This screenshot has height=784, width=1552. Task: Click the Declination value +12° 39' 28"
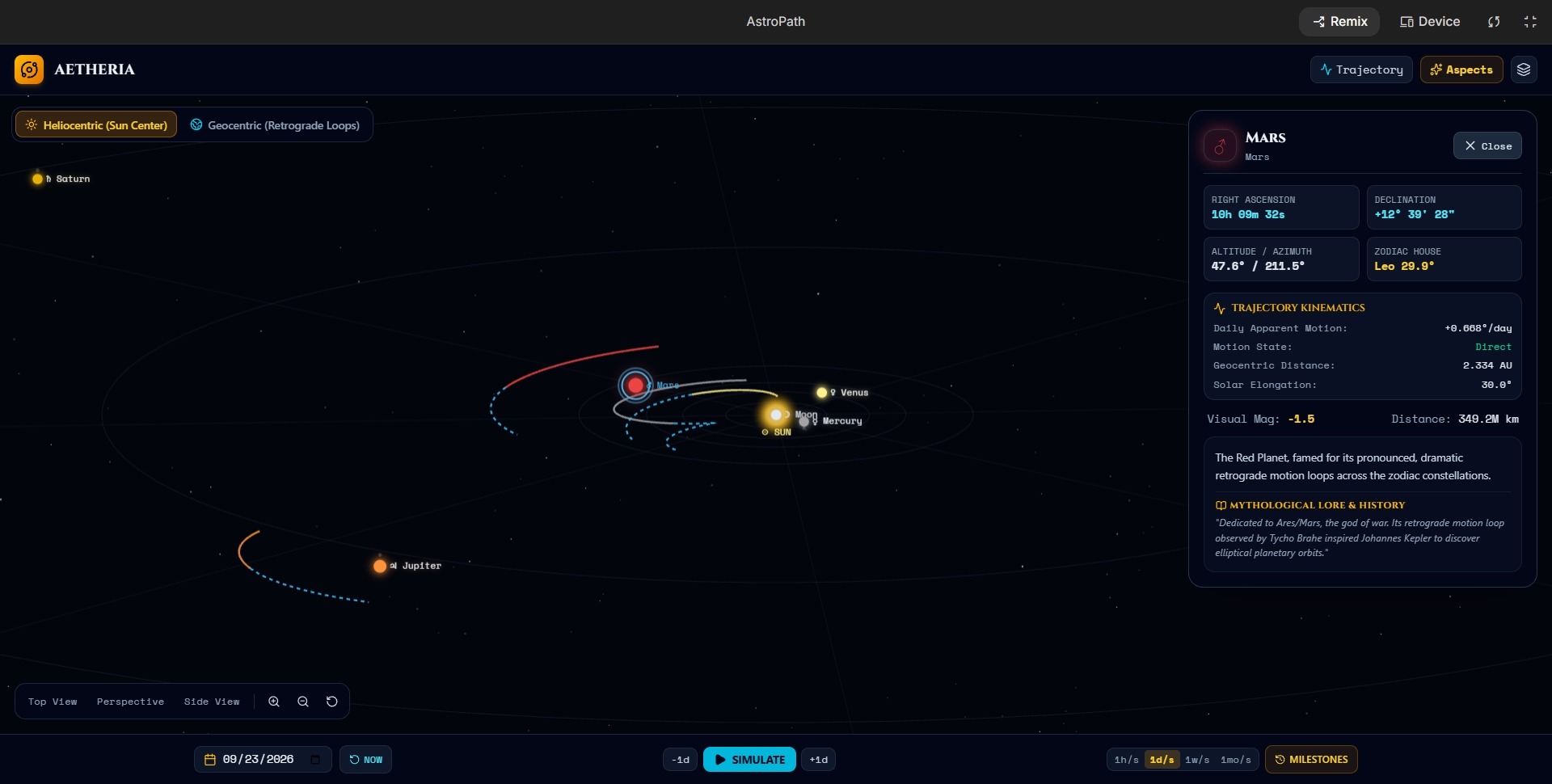click(x=1414, y=215)
